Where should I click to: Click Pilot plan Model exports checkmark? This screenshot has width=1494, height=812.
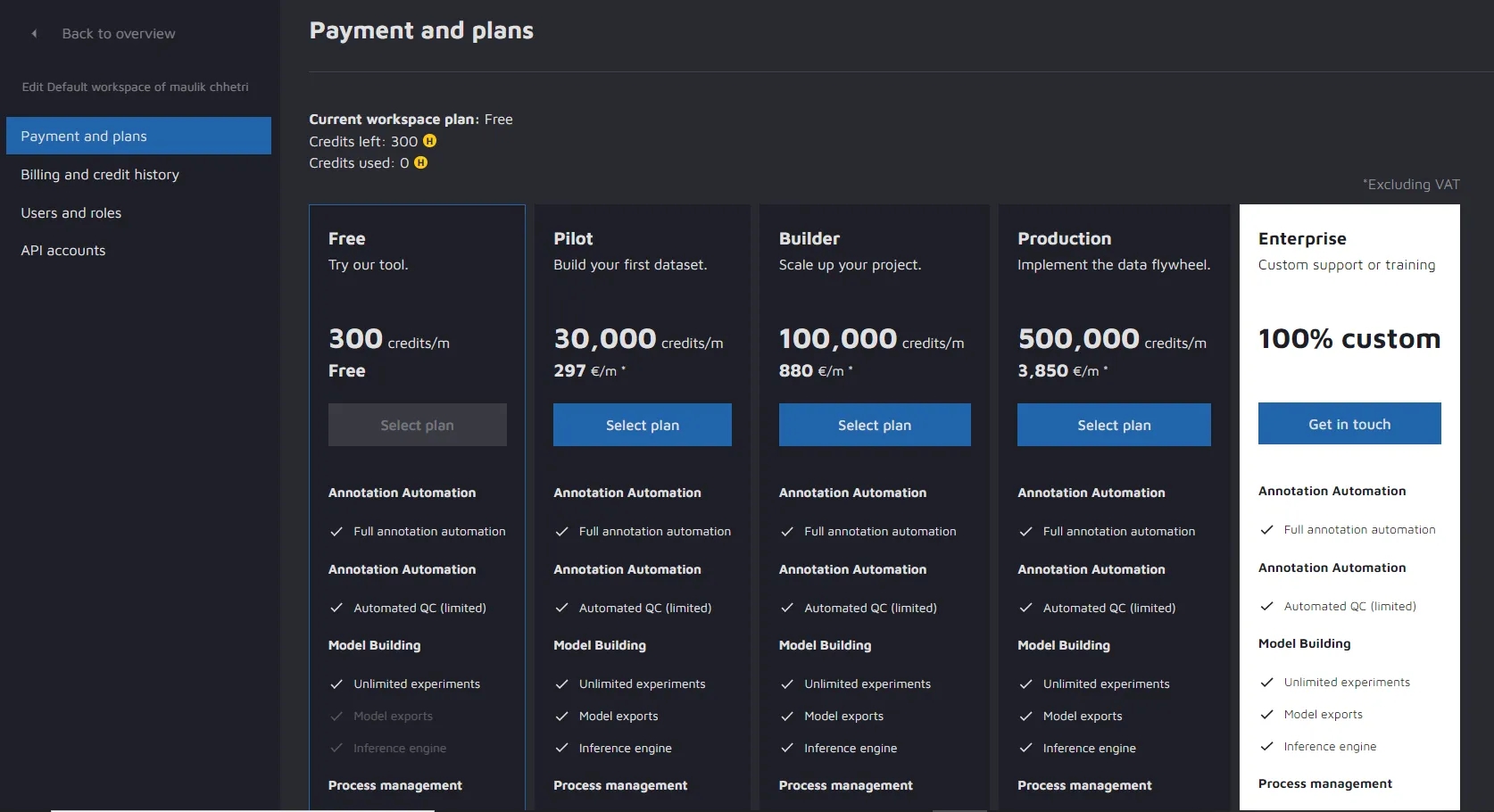tap(561, 716)
